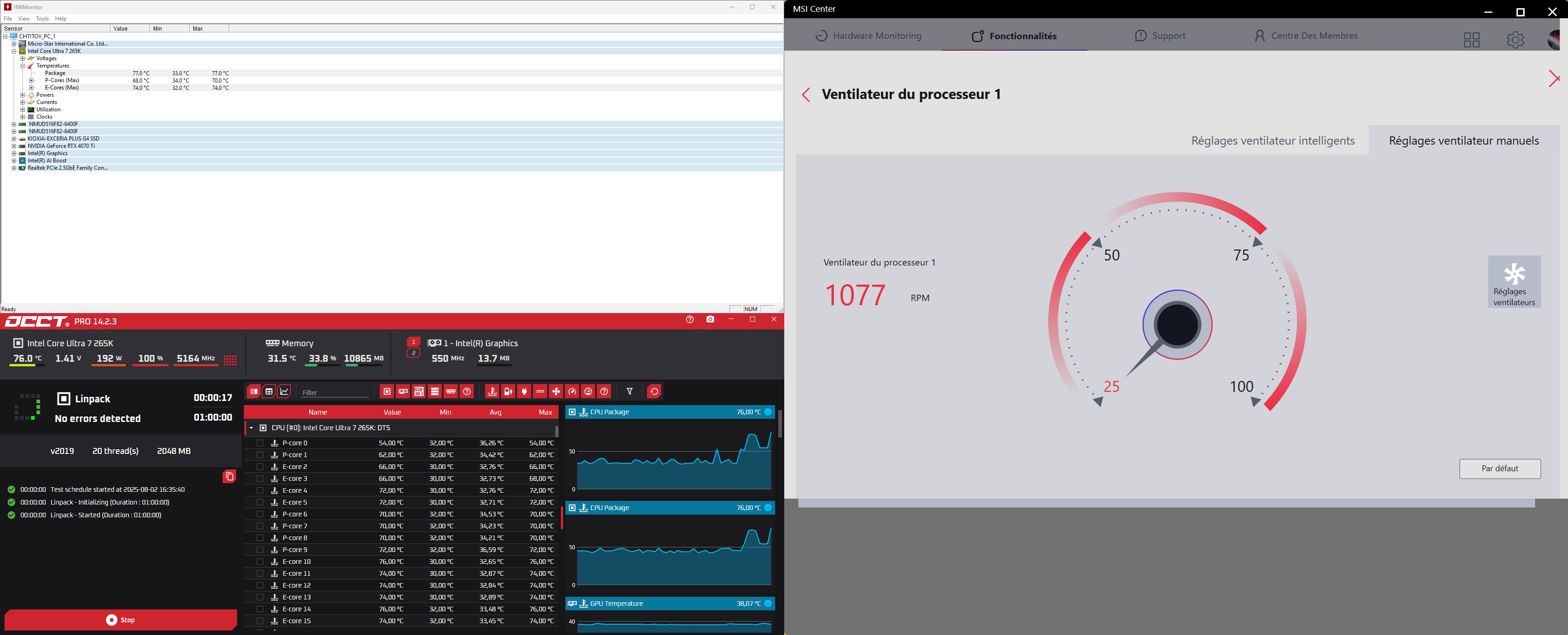
Task: Collapse the Intel Core Ultra 7 265K node in HWMonitor
Action: tap(14, 51)
